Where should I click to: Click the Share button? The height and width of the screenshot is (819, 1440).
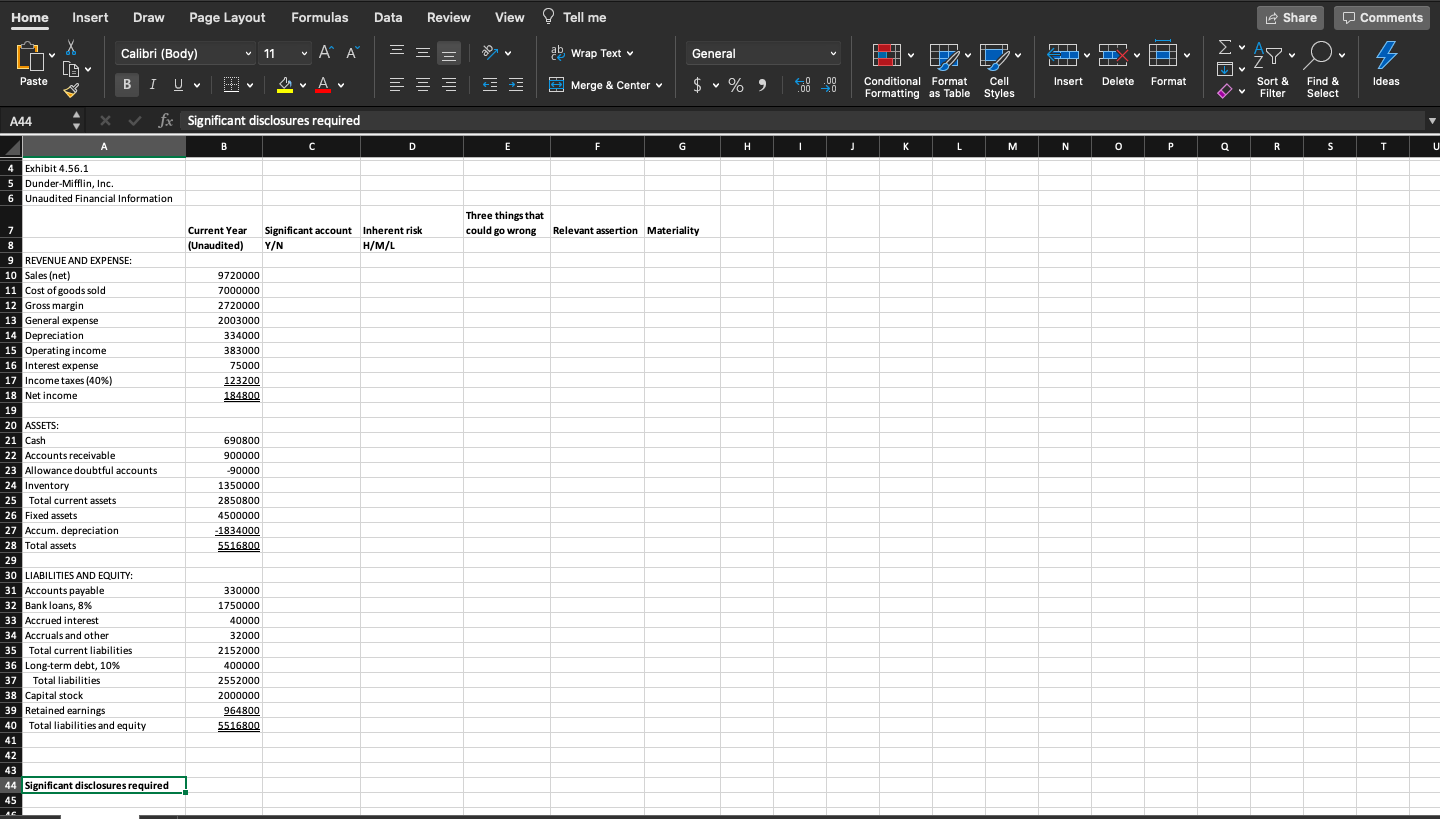tap(1289, 17)
